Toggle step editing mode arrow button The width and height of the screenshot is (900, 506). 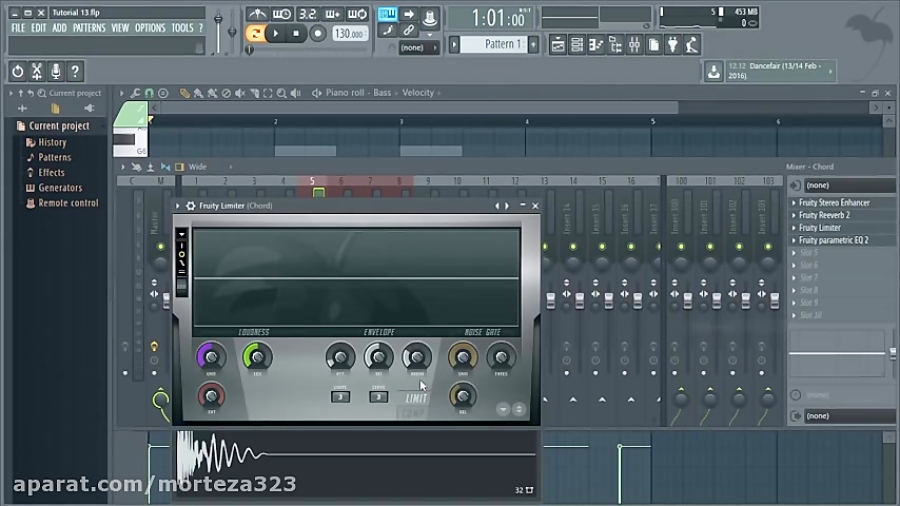pyautogui.click(x=408, y=14)
